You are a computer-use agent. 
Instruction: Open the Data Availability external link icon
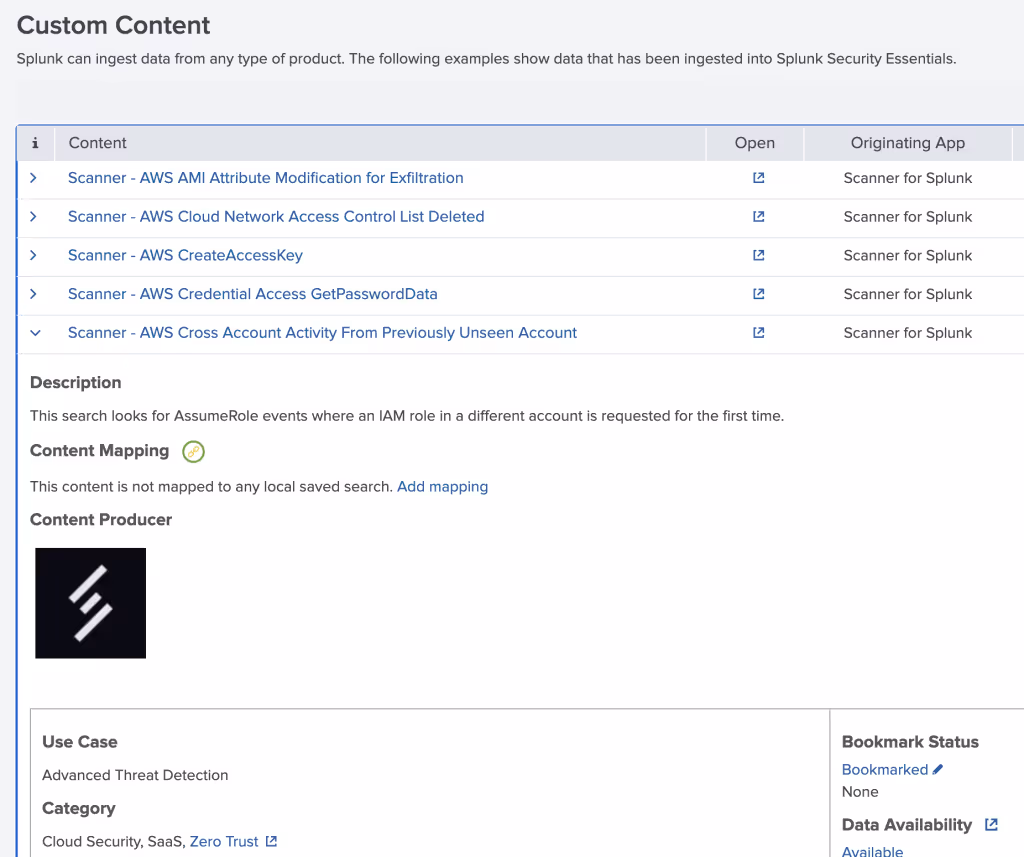[x=990, y=824]
